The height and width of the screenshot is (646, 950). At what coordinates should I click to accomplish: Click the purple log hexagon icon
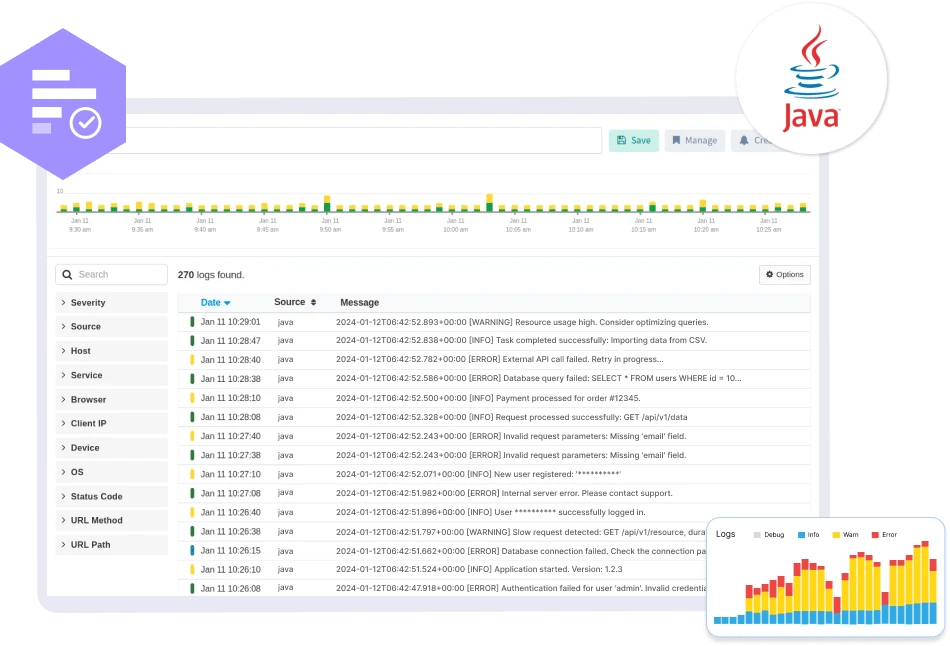point(63,104)
